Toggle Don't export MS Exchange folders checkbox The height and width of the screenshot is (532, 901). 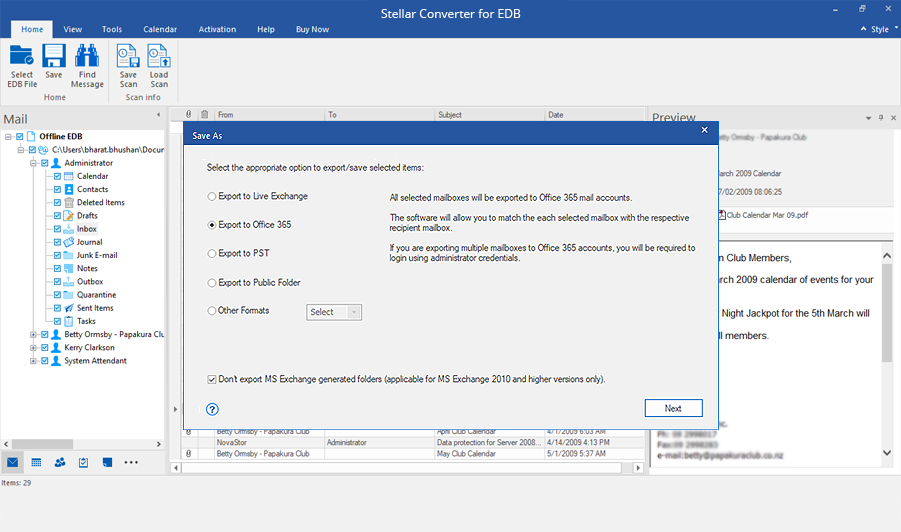pyautogui.click(x=212, y=380)
